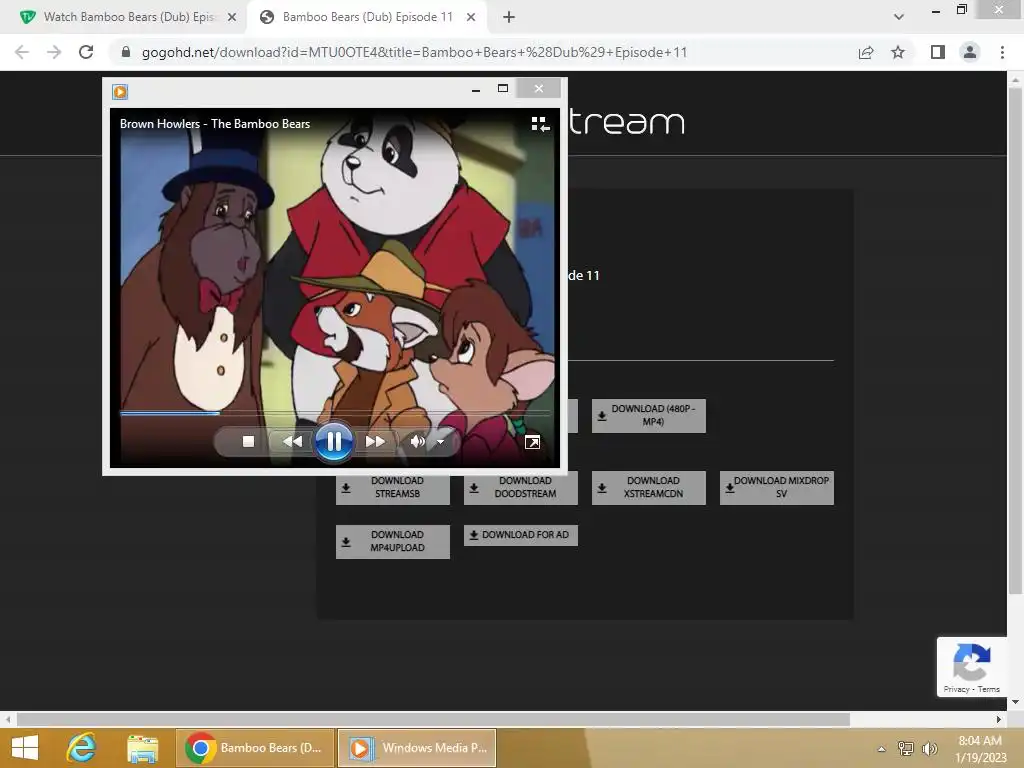Image resolution: width=1024 pixels, height=768 pixels.
Task: Open the Windows Start menu
Action: pyautogui.click(x=25, y=748)
